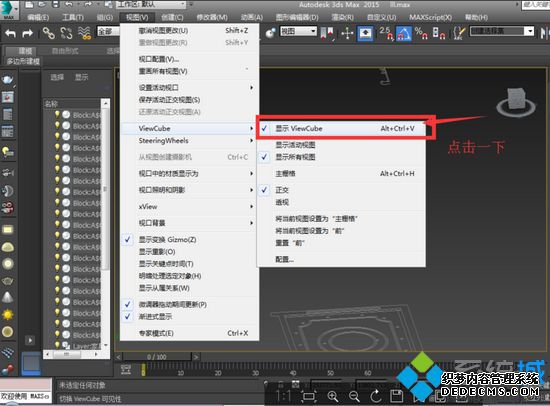Switch to the 自由形式 ribbon tab
Screen dimensions: 550x406
(x=65, y=51)
